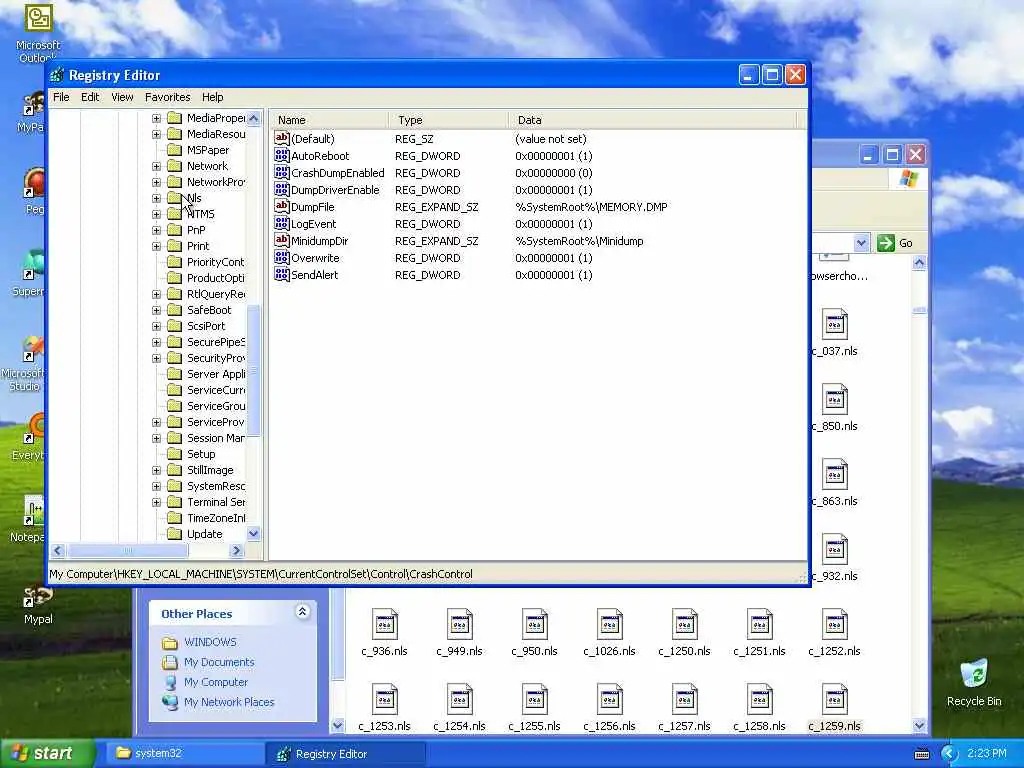The height and width of the screenshot is (768, 1024).
Task: Expand the MediaProperties tree node
Action: pyautogui.click(x=156, y=118)
